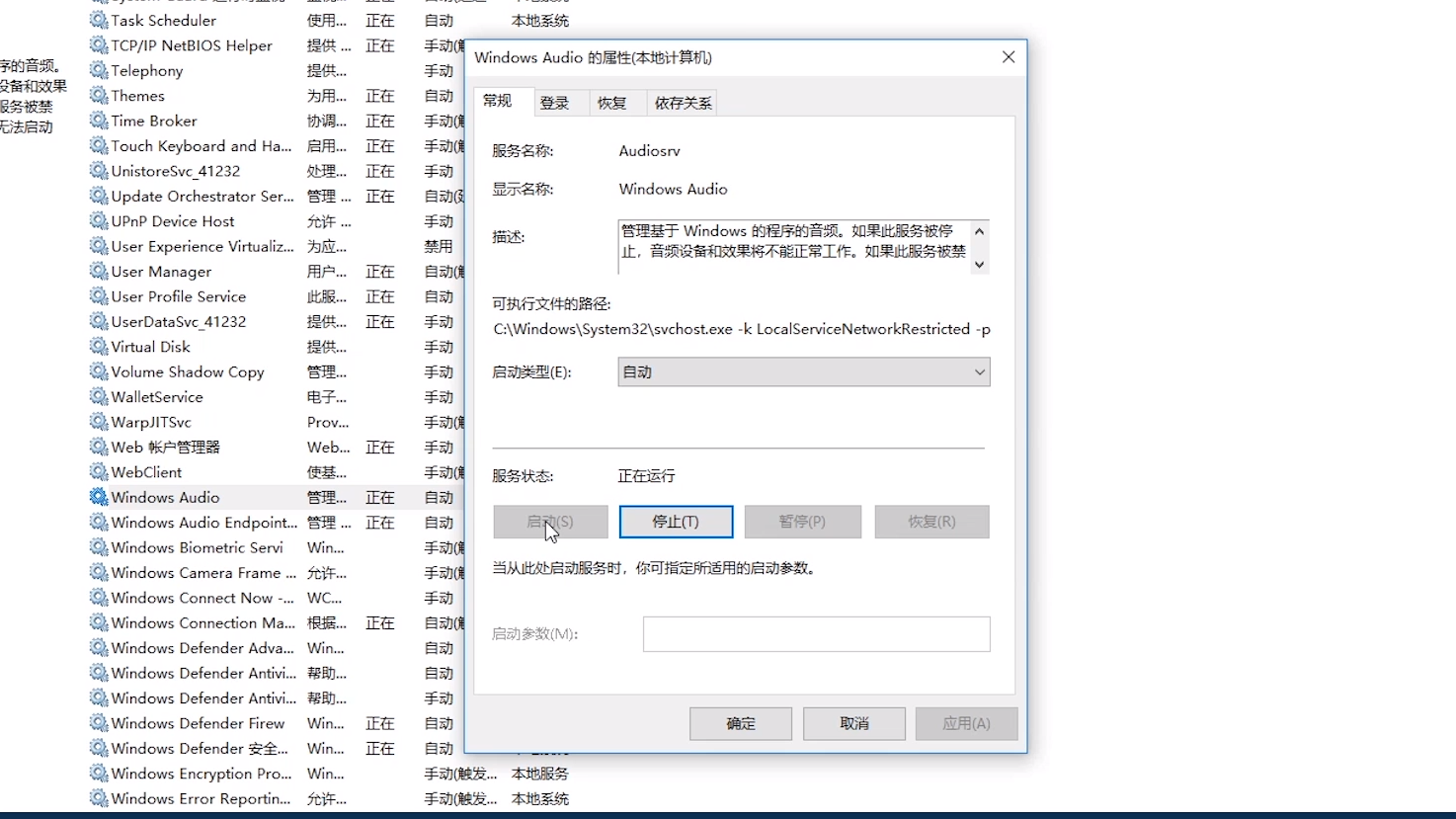The height and width of the screenshot is (819, 1456).
Task: Click the description box scroll up arrow
Action: pyautogui.click(x=979, y=231)
